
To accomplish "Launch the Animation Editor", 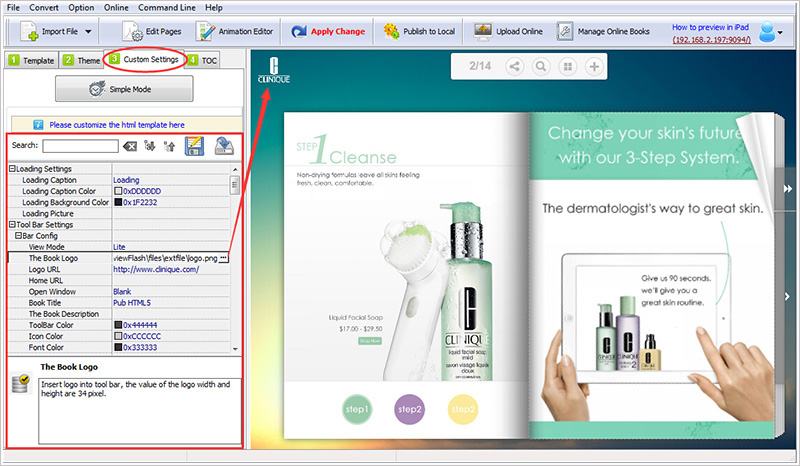I will 235,32.
